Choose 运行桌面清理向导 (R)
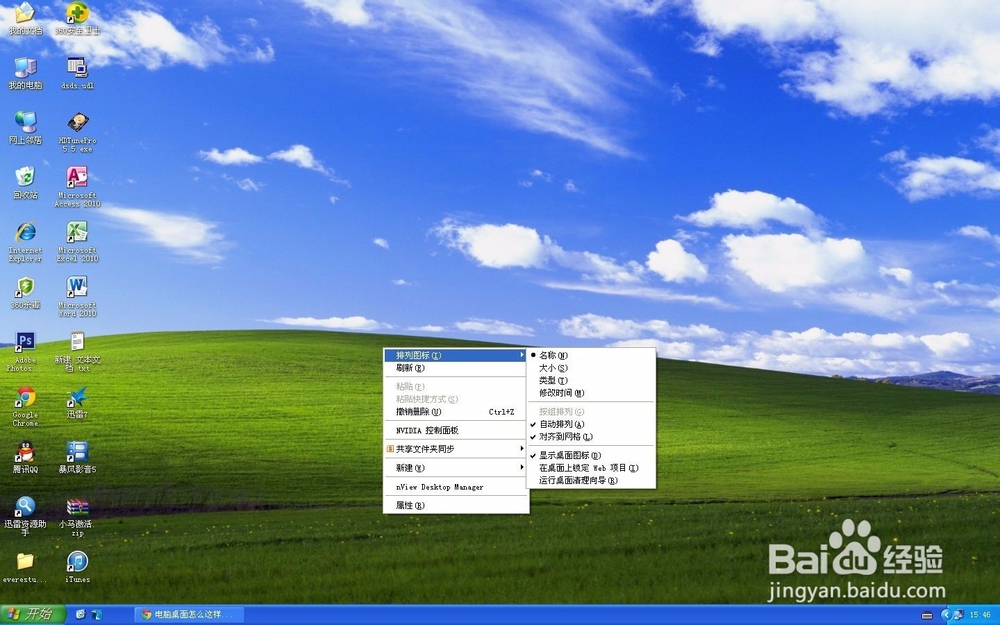1000x625 pixels. click(591, 480)
